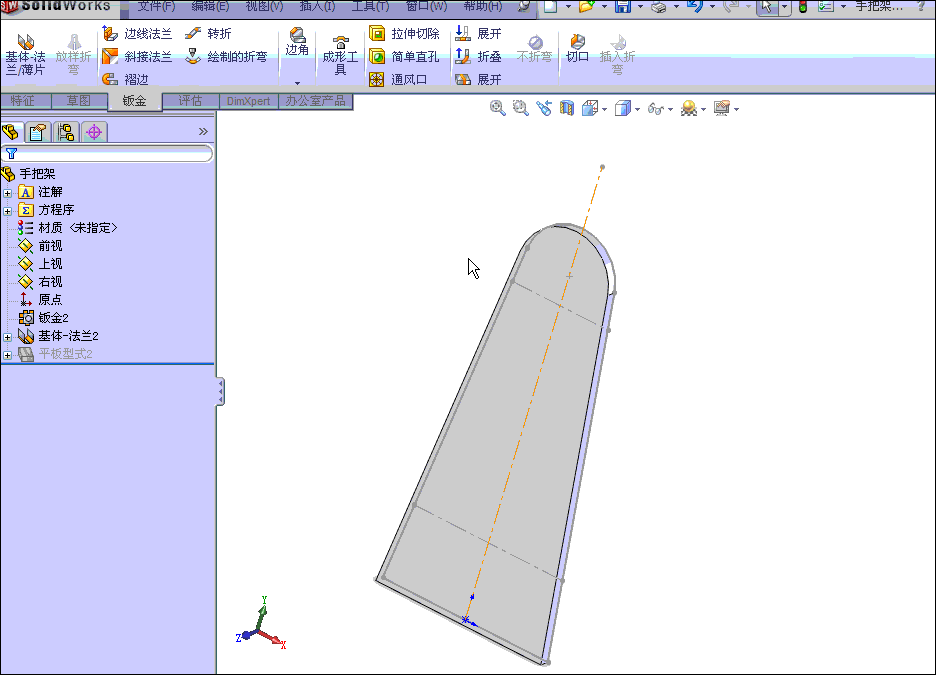This screenshot has width=936, height=675.
Task: Collapse the FeatureManager panel with side handle
Action: [x=220, y=392]
